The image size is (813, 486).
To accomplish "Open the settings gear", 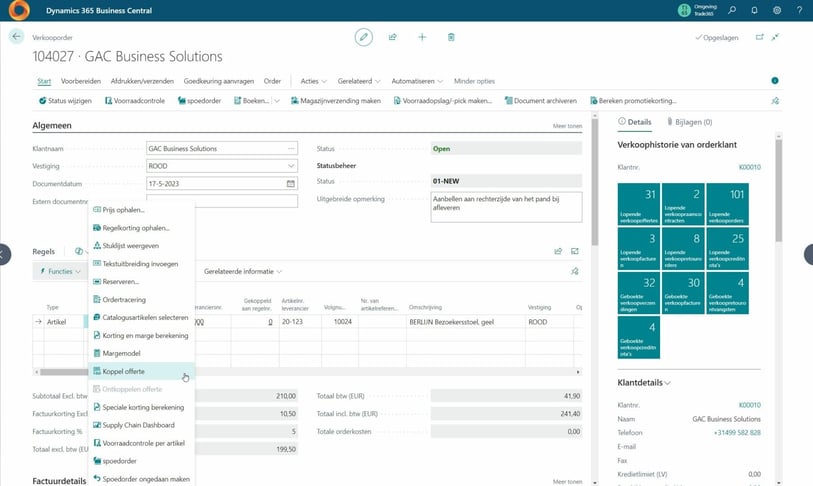I will [x=777, y=10].
